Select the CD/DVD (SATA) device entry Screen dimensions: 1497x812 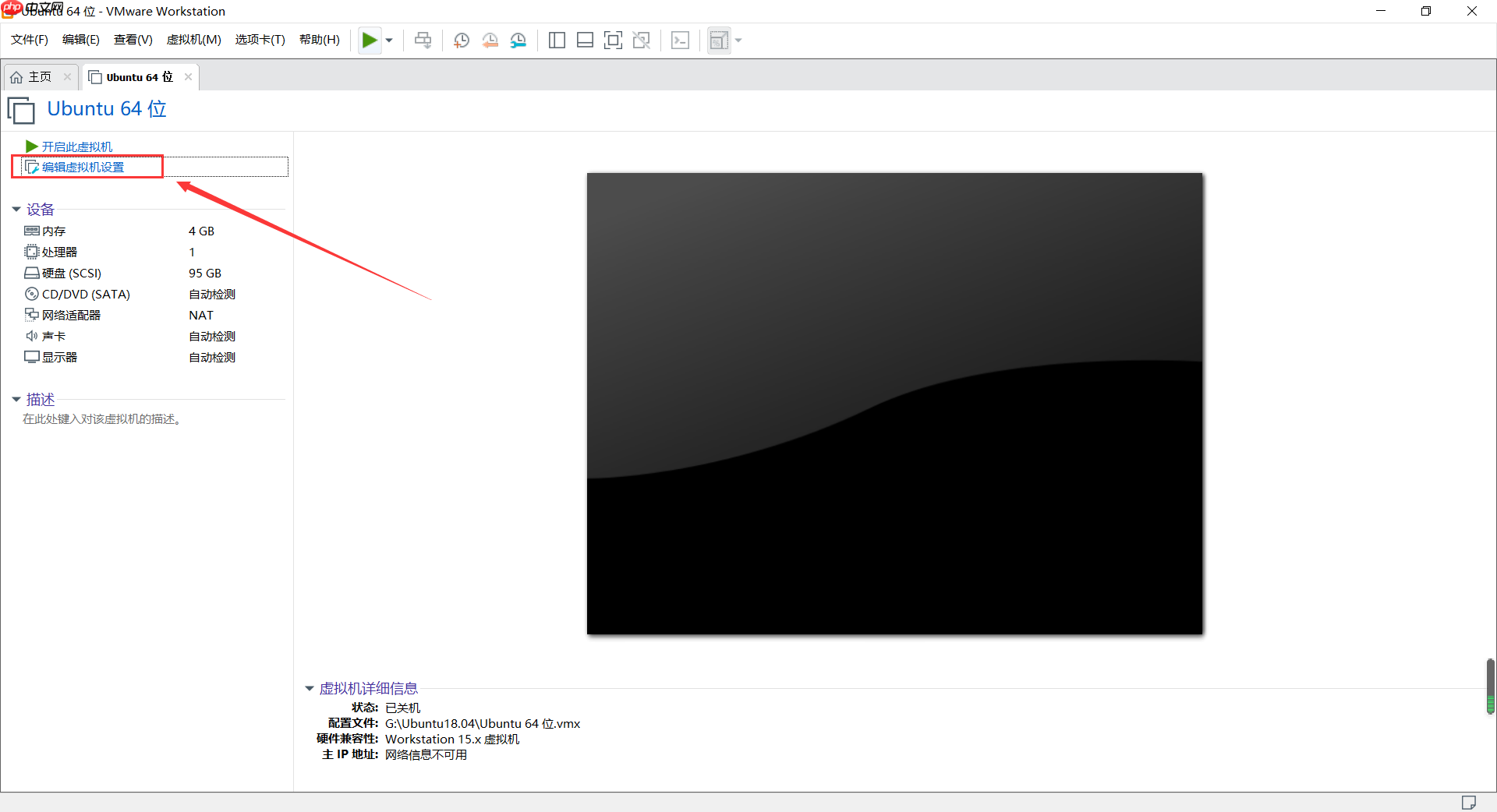[84, 294]
